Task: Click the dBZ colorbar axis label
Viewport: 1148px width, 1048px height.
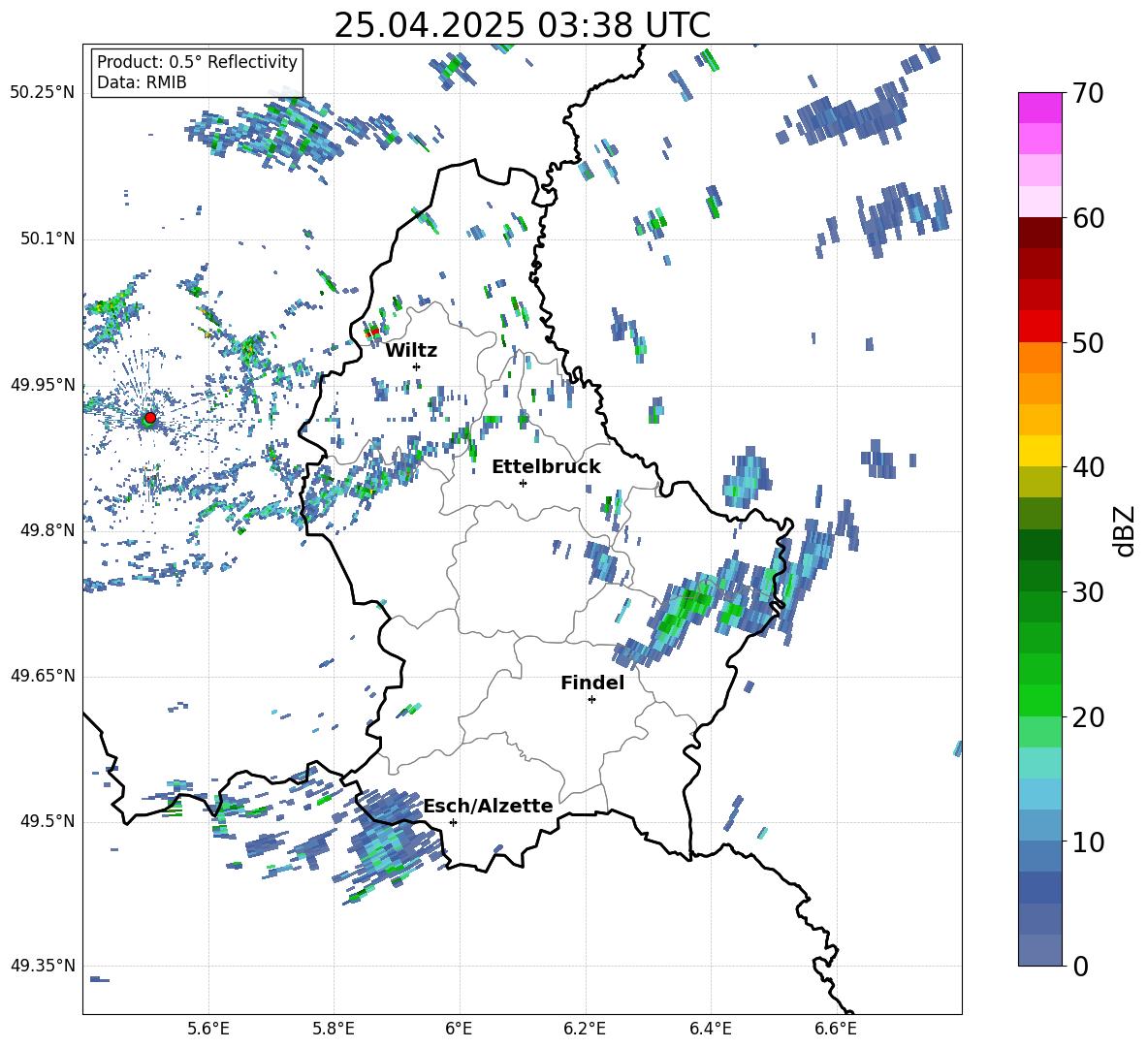Action: point(1124,530)
